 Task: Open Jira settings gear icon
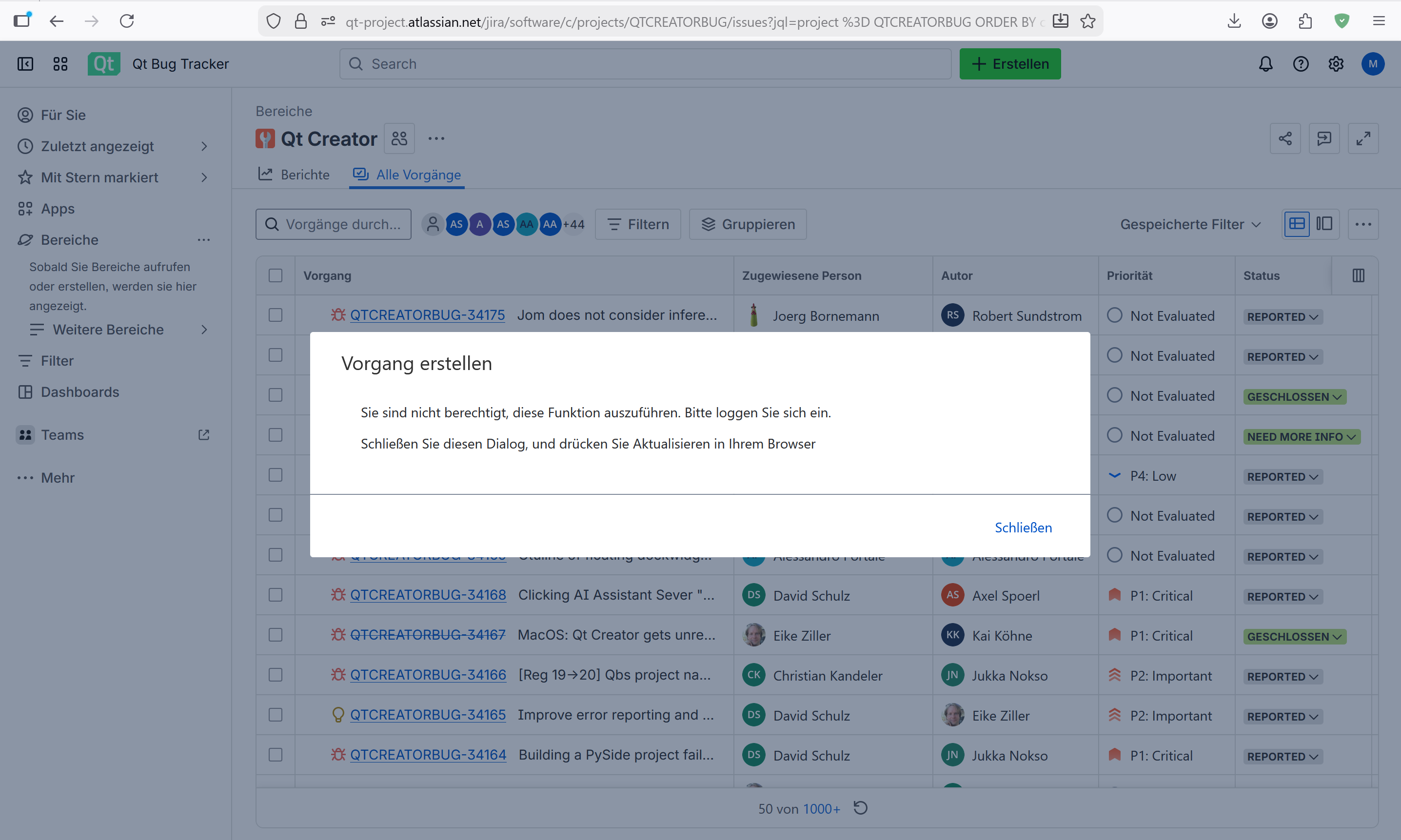1335,64
